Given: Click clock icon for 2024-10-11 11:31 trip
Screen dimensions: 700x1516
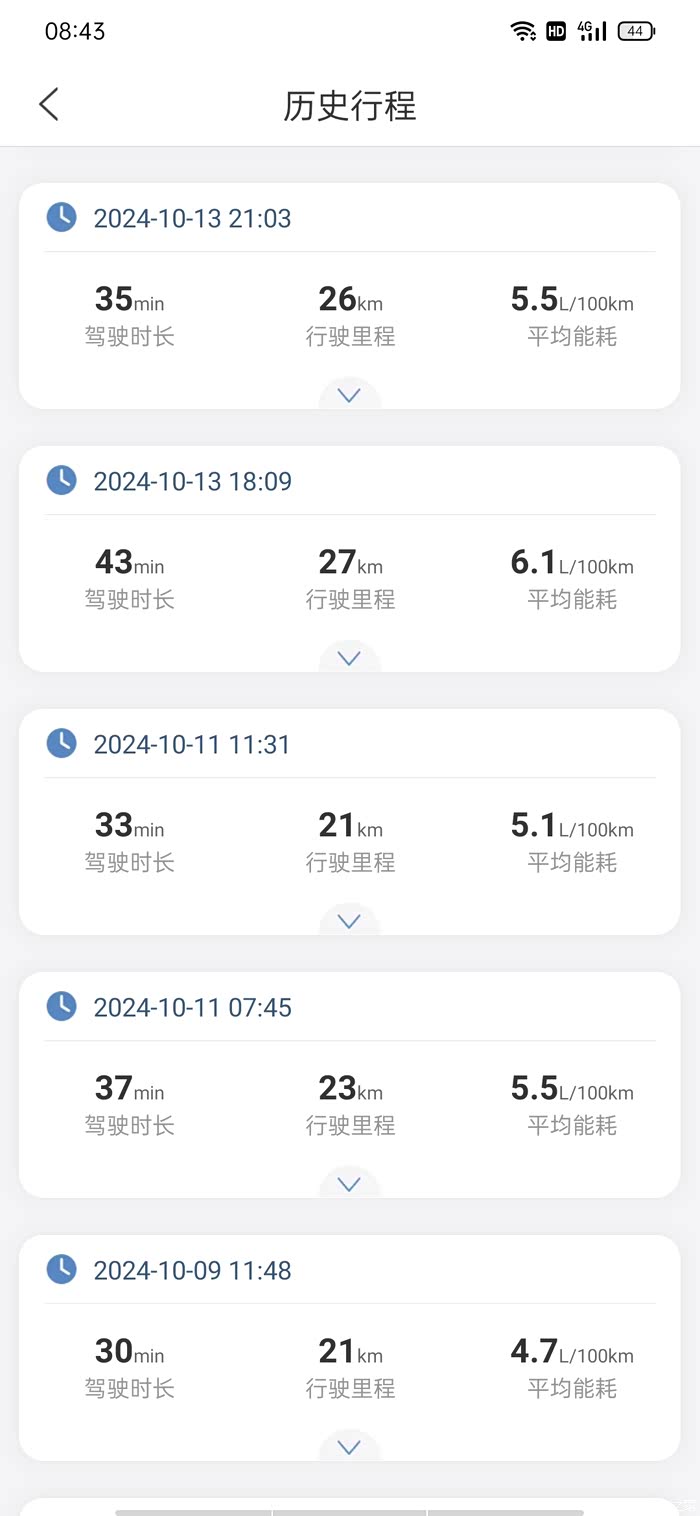Looking at the screenshot, I should click(62, 743).
